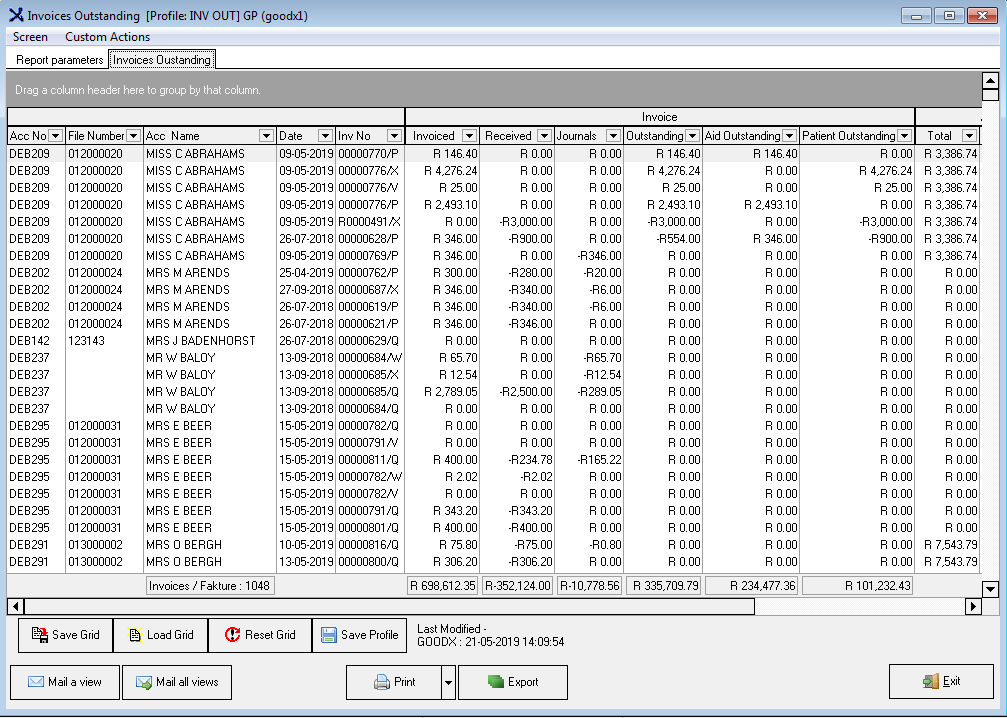Send all views with Mail all views
The height and width of the screenshot is (718, 1007).
coord(177,682)
